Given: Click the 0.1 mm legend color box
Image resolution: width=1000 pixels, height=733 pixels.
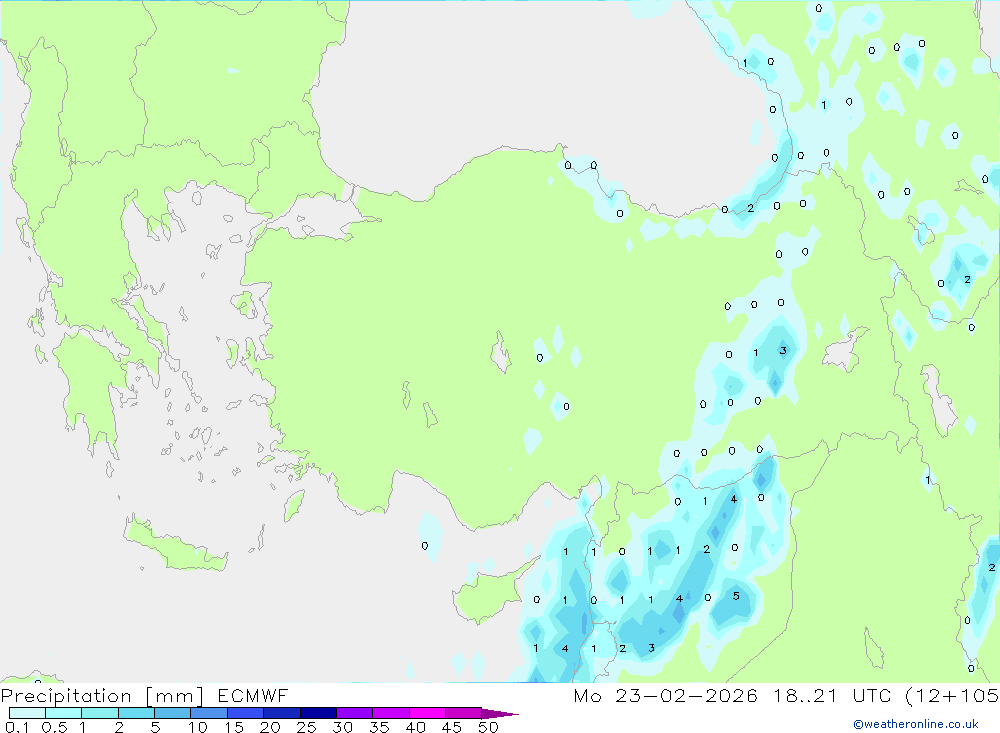Looking at the screenshot, I should tap(27, 713).
